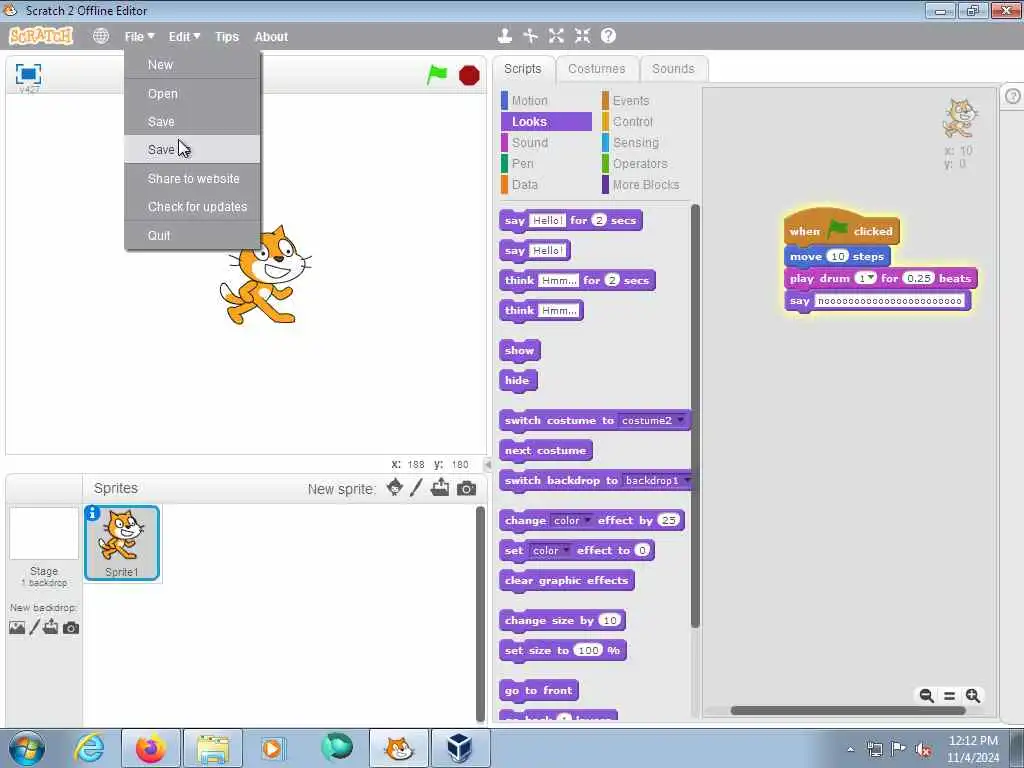Select the Delete scissors tool
The width and height of the screenshot is (1024, 768).
530,36
